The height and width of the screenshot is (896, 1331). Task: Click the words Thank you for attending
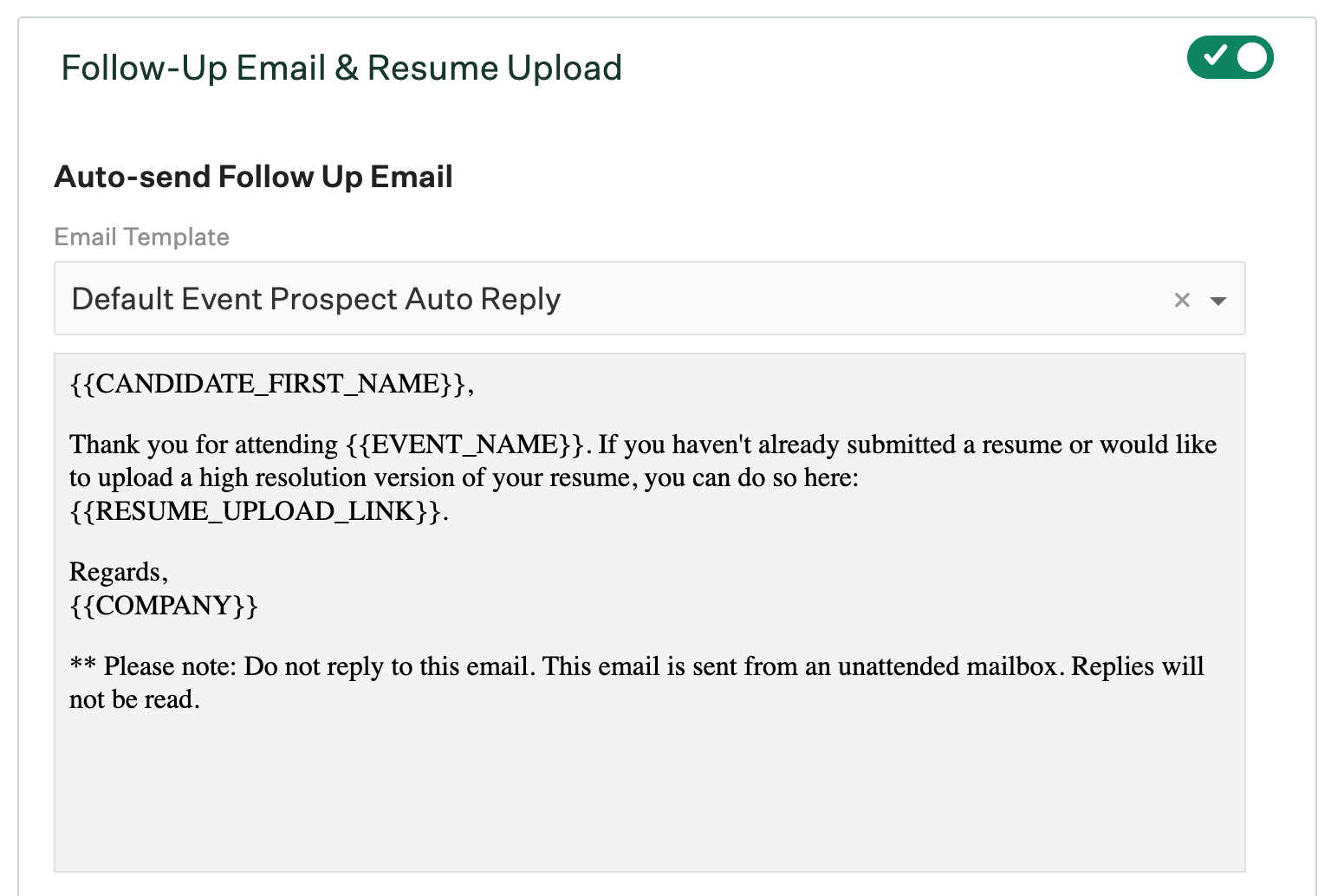(x=204, y=445)
